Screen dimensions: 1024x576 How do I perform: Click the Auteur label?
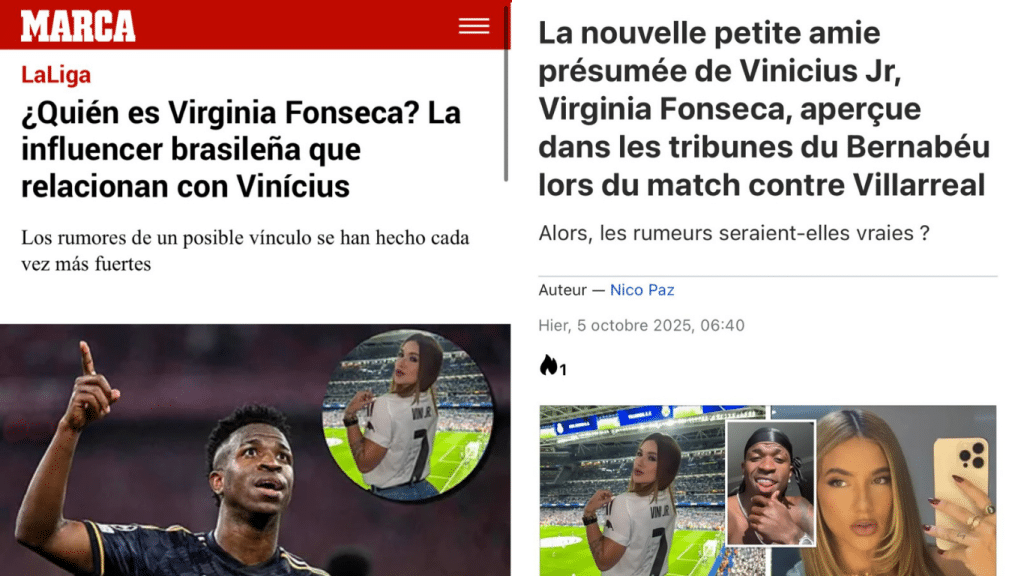tap(562, 290)
